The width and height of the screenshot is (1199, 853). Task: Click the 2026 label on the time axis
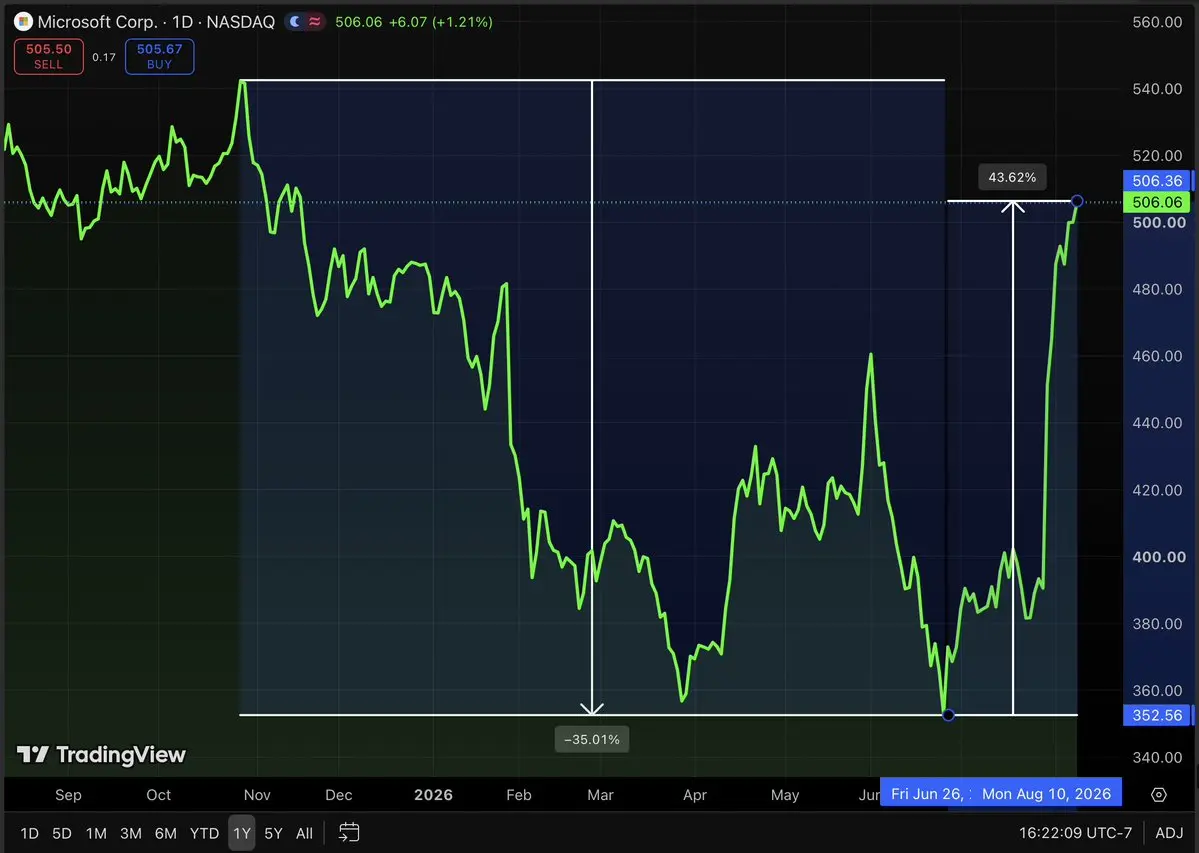point(434,795)
